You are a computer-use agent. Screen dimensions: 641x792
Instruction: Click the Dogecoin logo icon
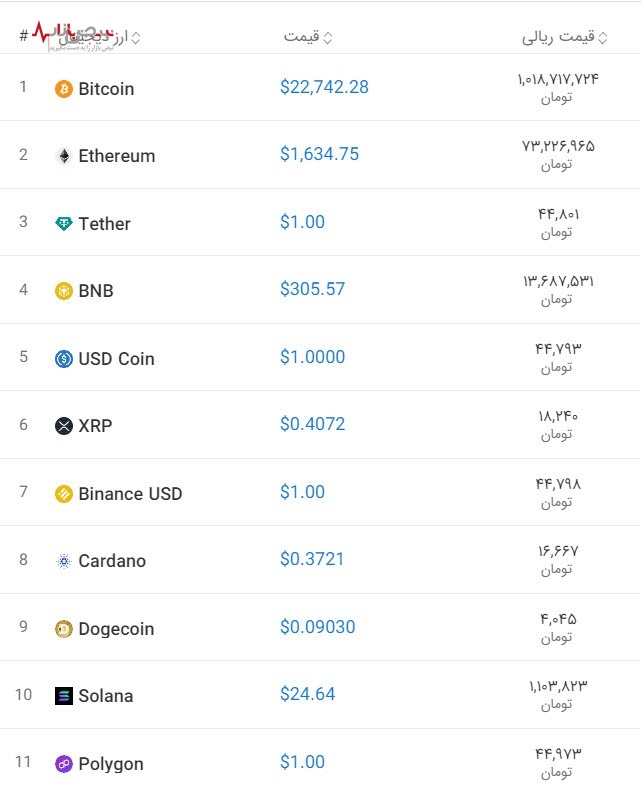click(64, 629)
